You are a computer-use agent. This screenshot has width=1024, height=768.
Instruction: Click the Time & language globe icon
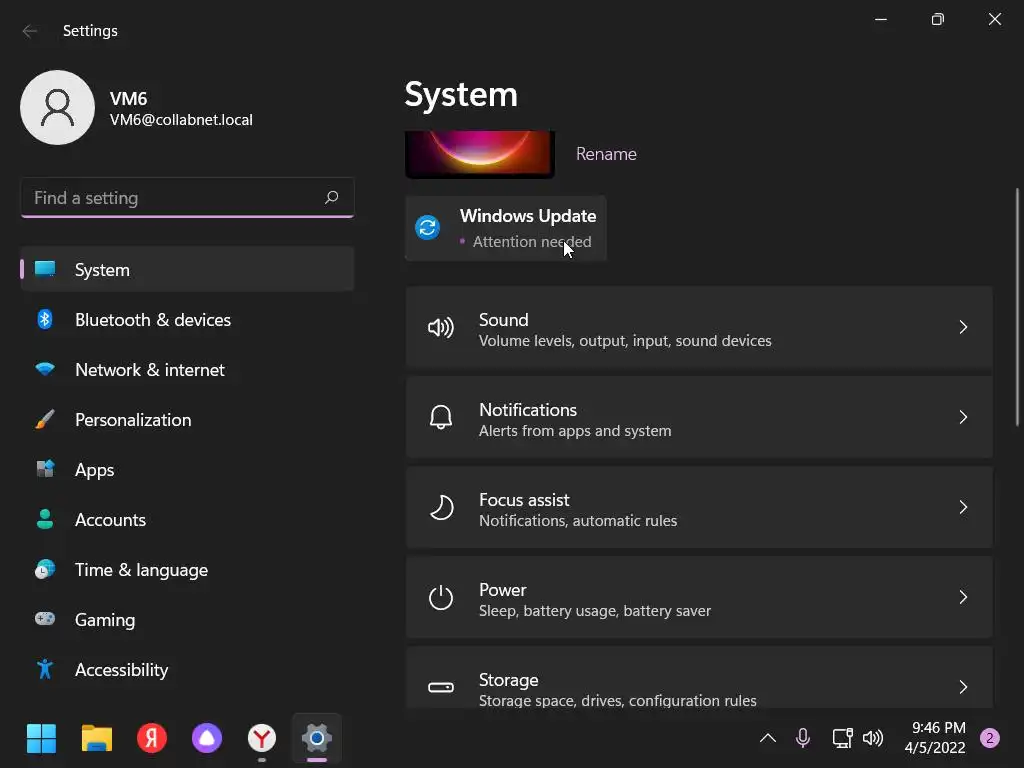pos(45,569)
